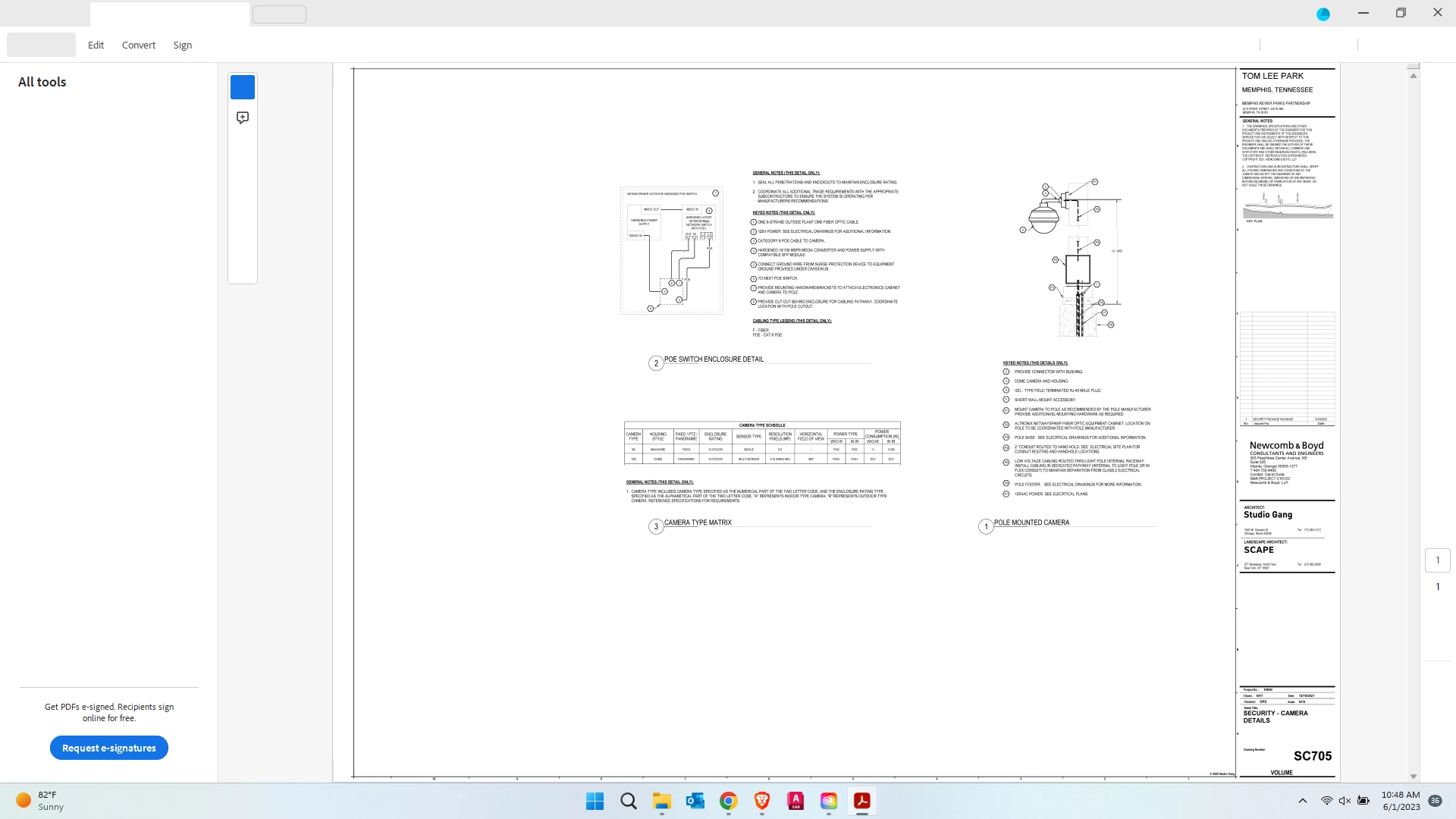Click the All tools heading
Viewport: 1456px width, 819px height.
[x=42, y=82]
